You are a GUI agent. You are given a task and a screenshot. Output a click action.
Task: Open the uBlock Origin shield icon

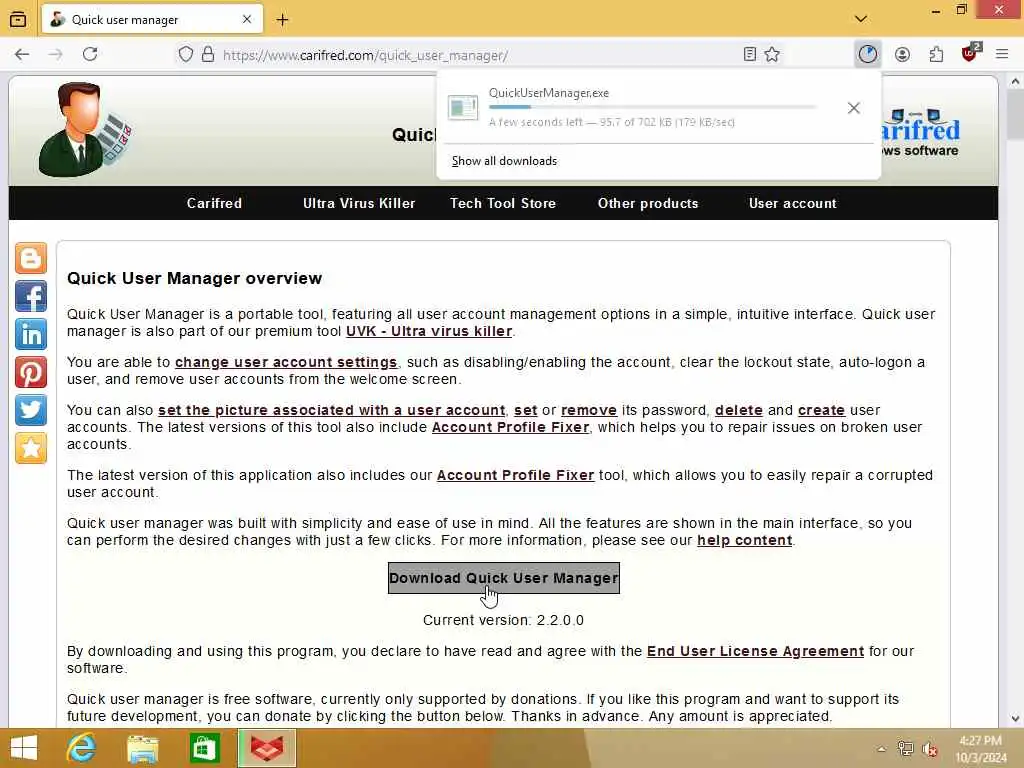click(970, 54)
